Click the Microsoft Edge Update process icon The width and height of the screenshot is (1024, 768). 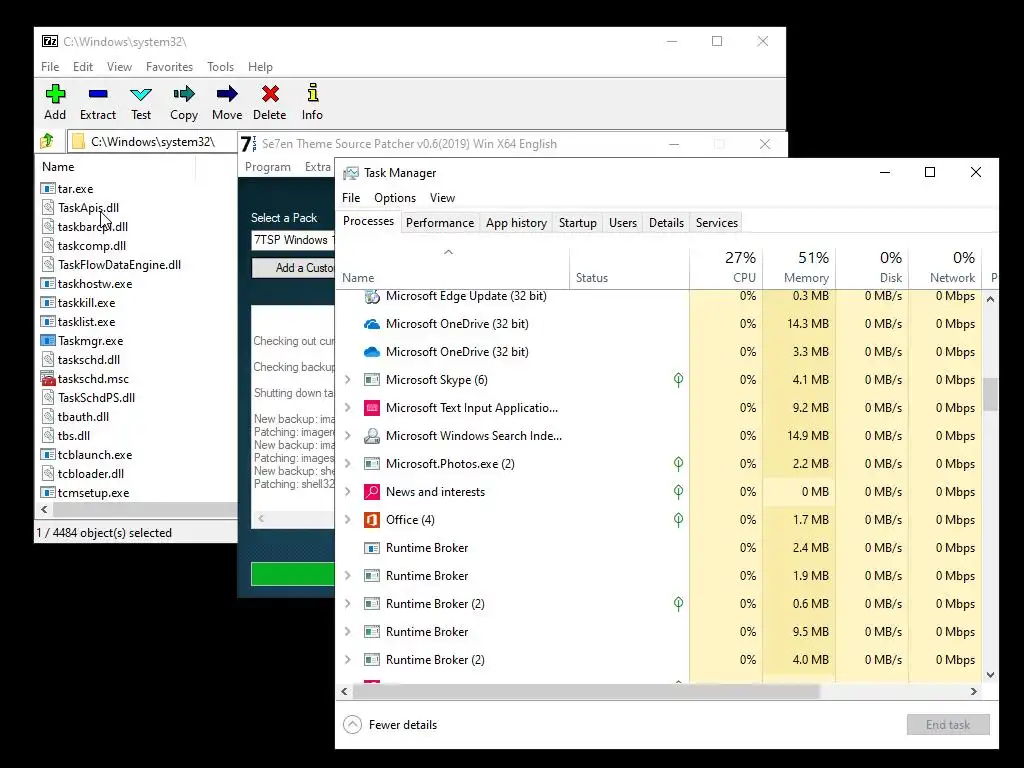372,296
